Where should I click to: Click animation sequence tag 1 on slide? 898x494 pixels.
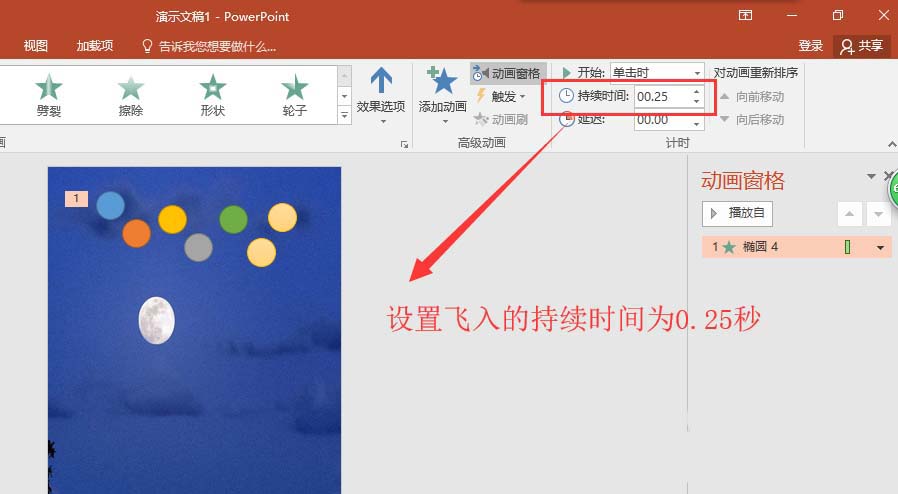[x=76, y=199]
